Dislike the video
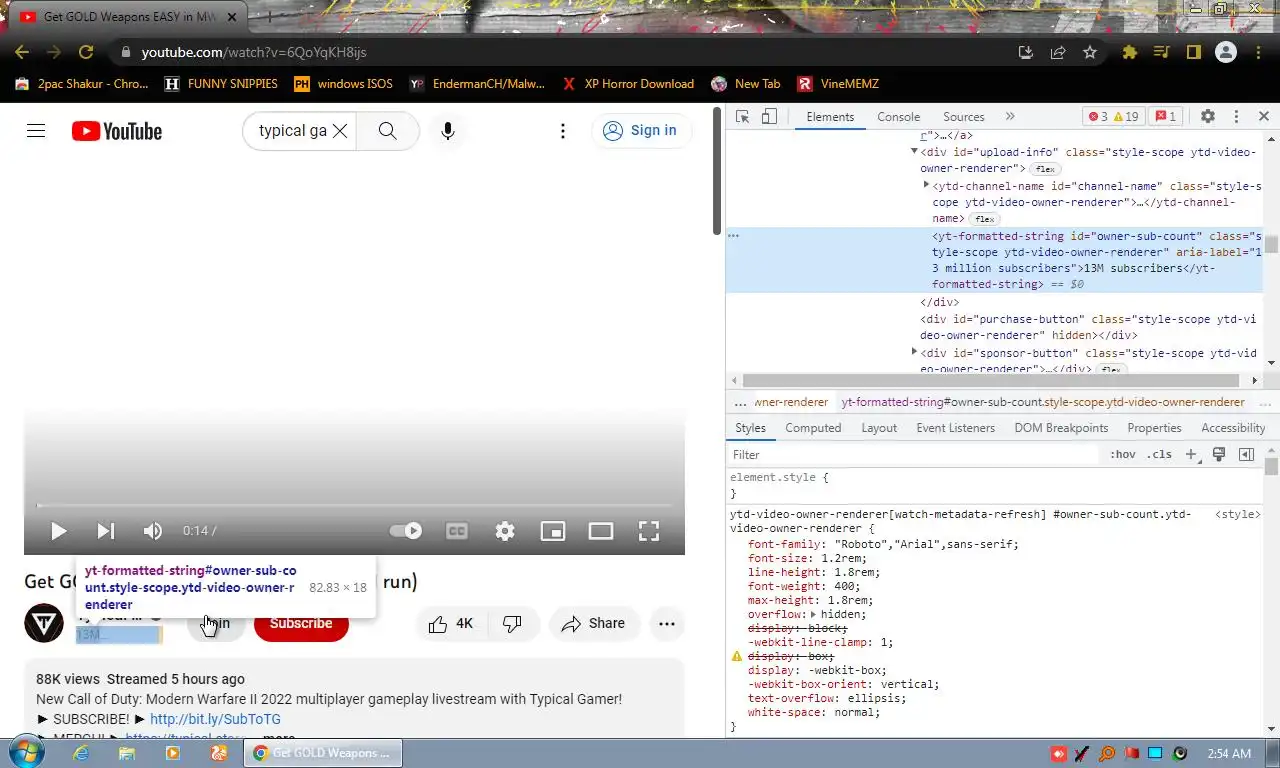 click(513, 623)
